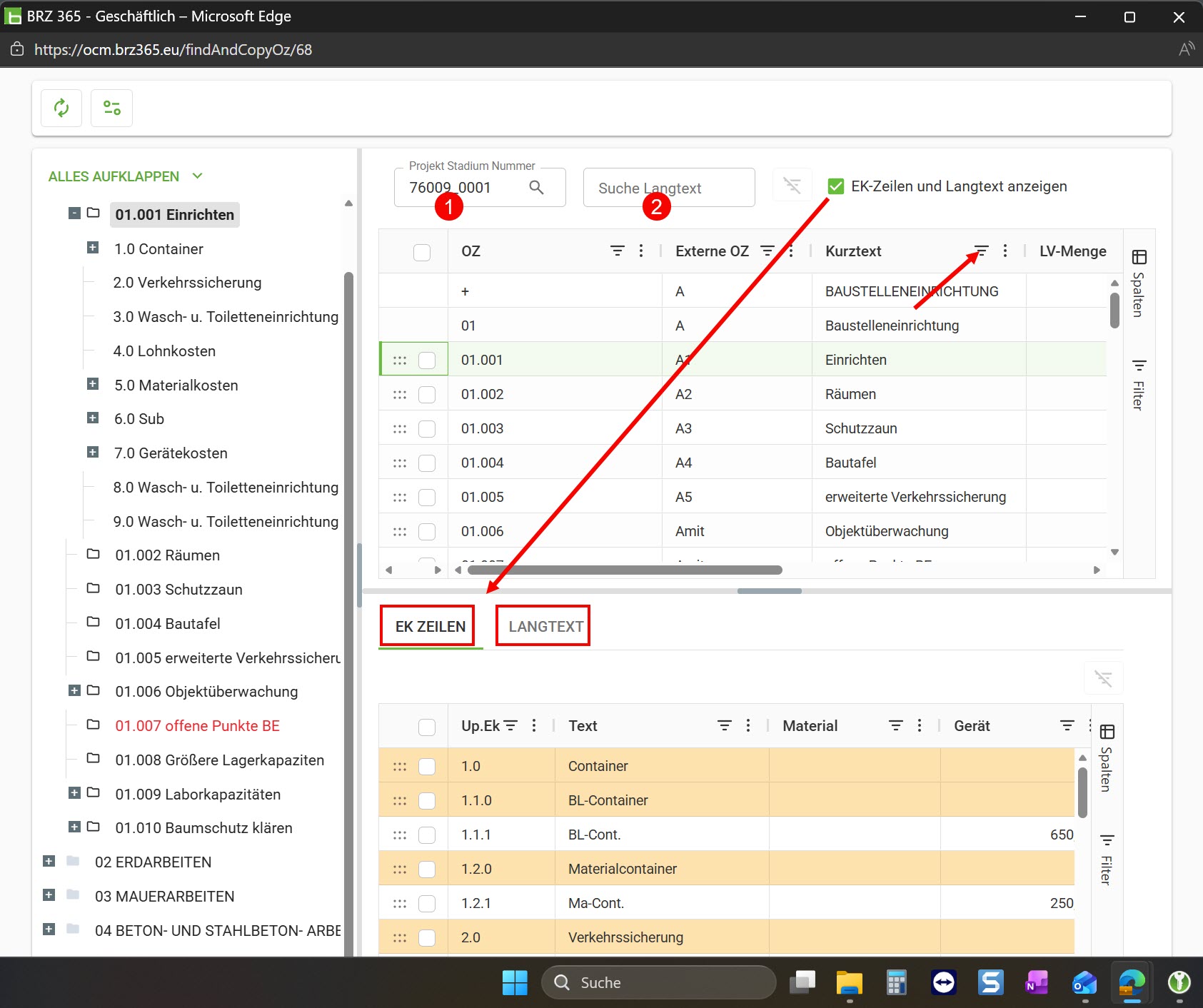Click the horizontal scrollbar of the OZ table
This screenshot has height=1008, width=1203.
click(x=625, y=570)
